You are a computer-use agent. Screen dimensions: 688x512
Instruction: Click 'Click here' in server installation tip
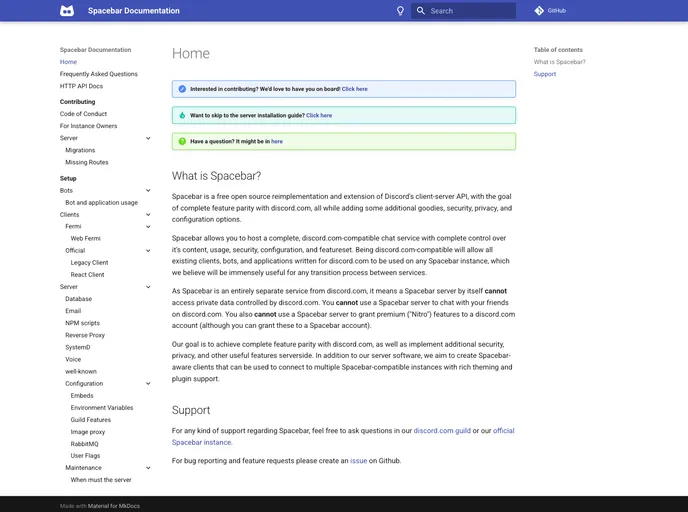pyautogui.click(x=319, y=115)
